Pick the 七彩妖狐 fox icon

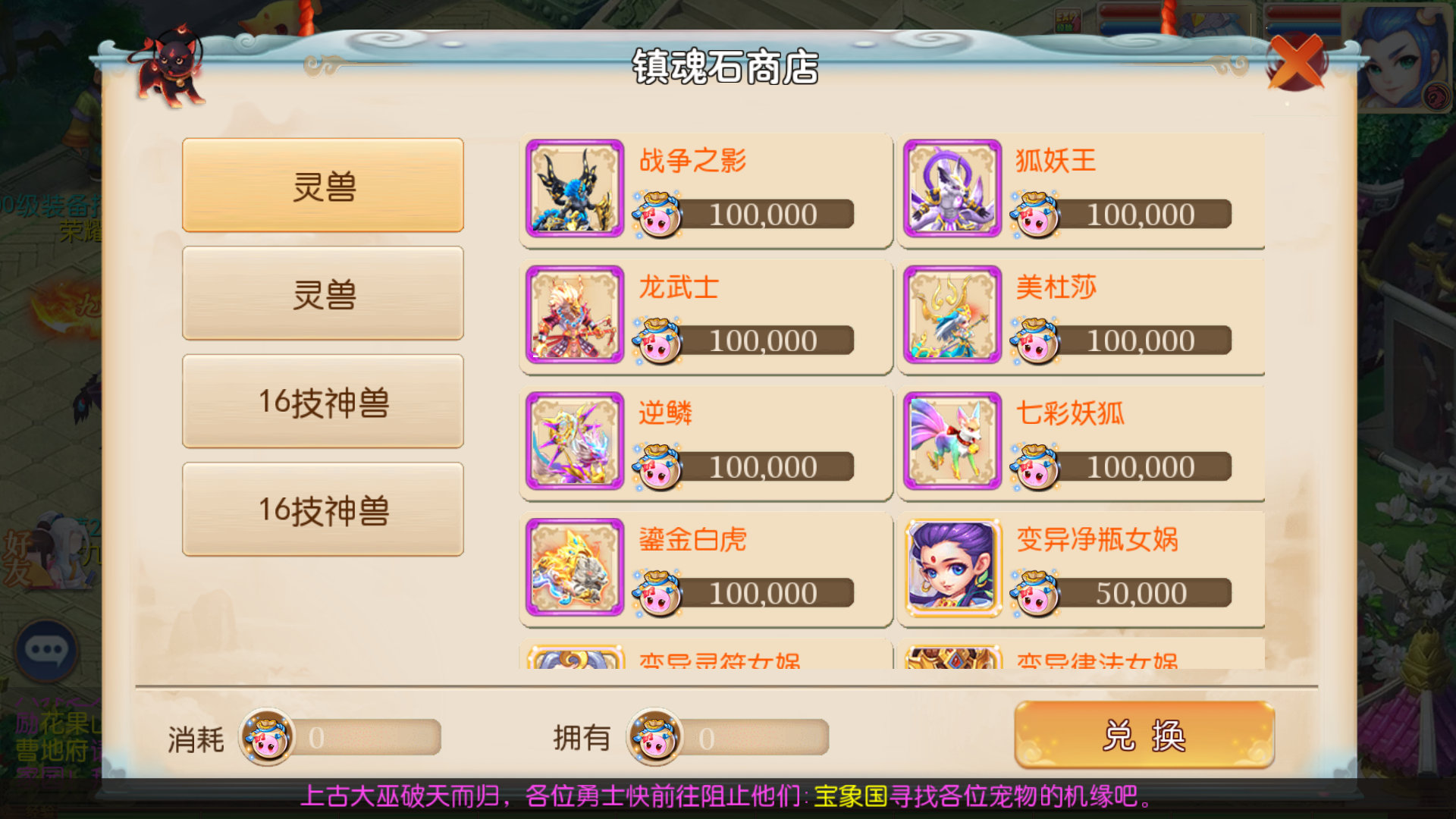point(952,441)
